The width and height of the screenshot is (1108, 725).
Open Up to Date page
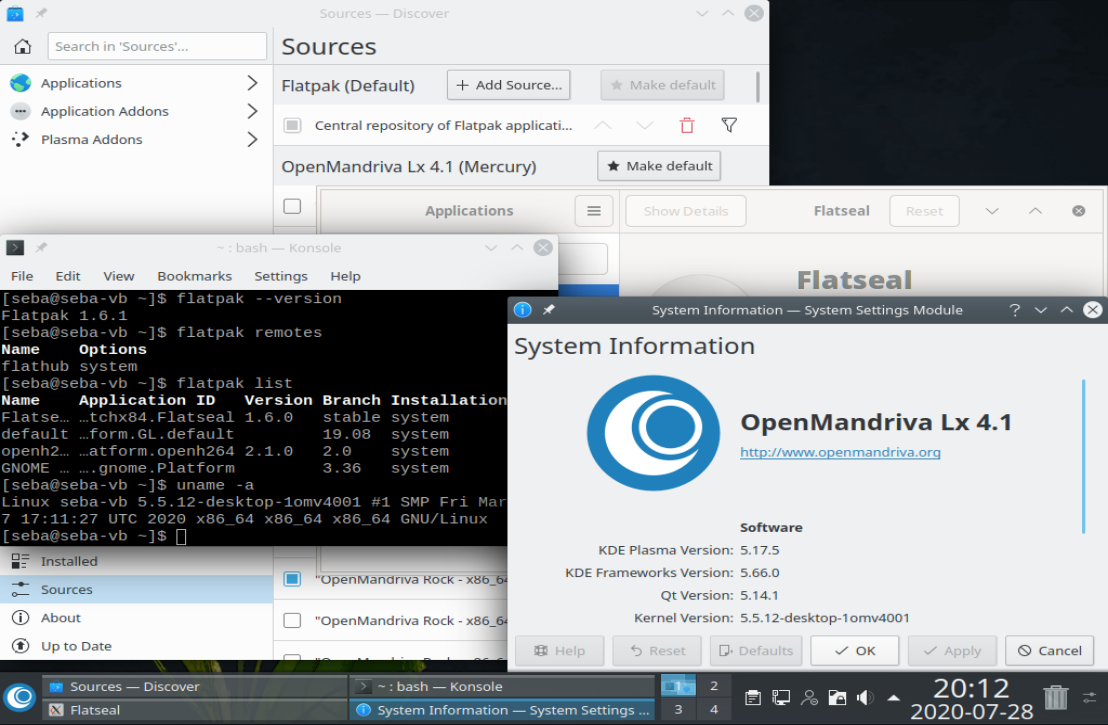pyautogui.click(x=136, y=646)
